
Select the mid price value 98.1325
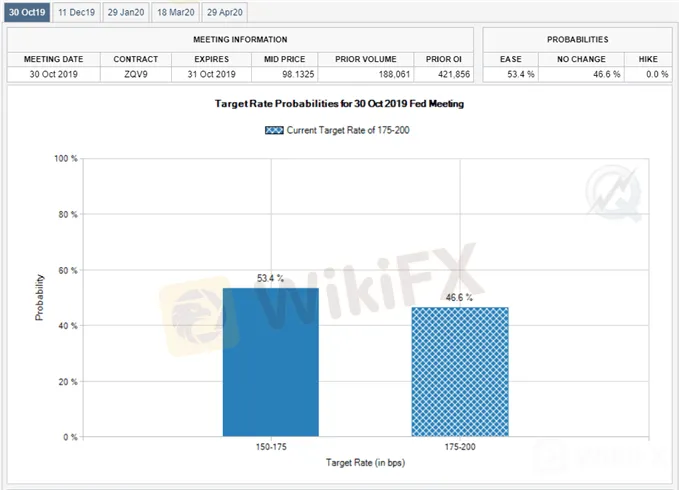tap(285, 75)
